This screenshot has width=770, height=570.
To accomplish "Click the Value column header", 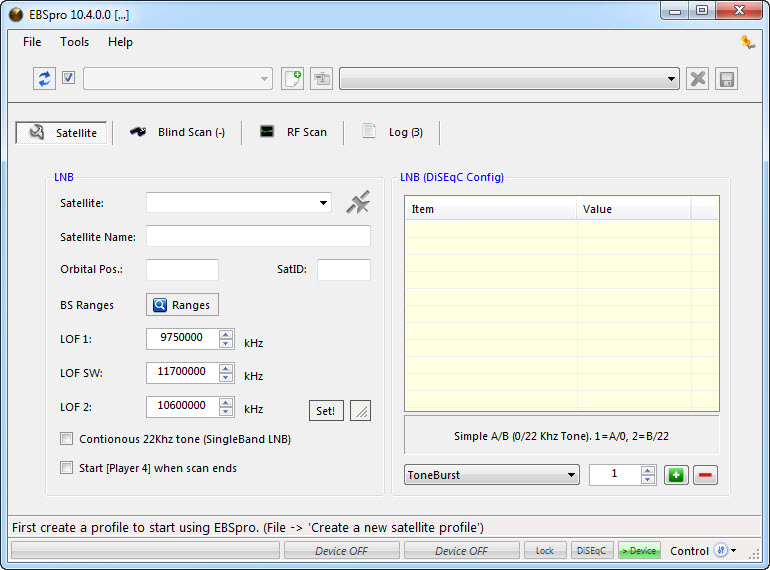I will [633, 209].
